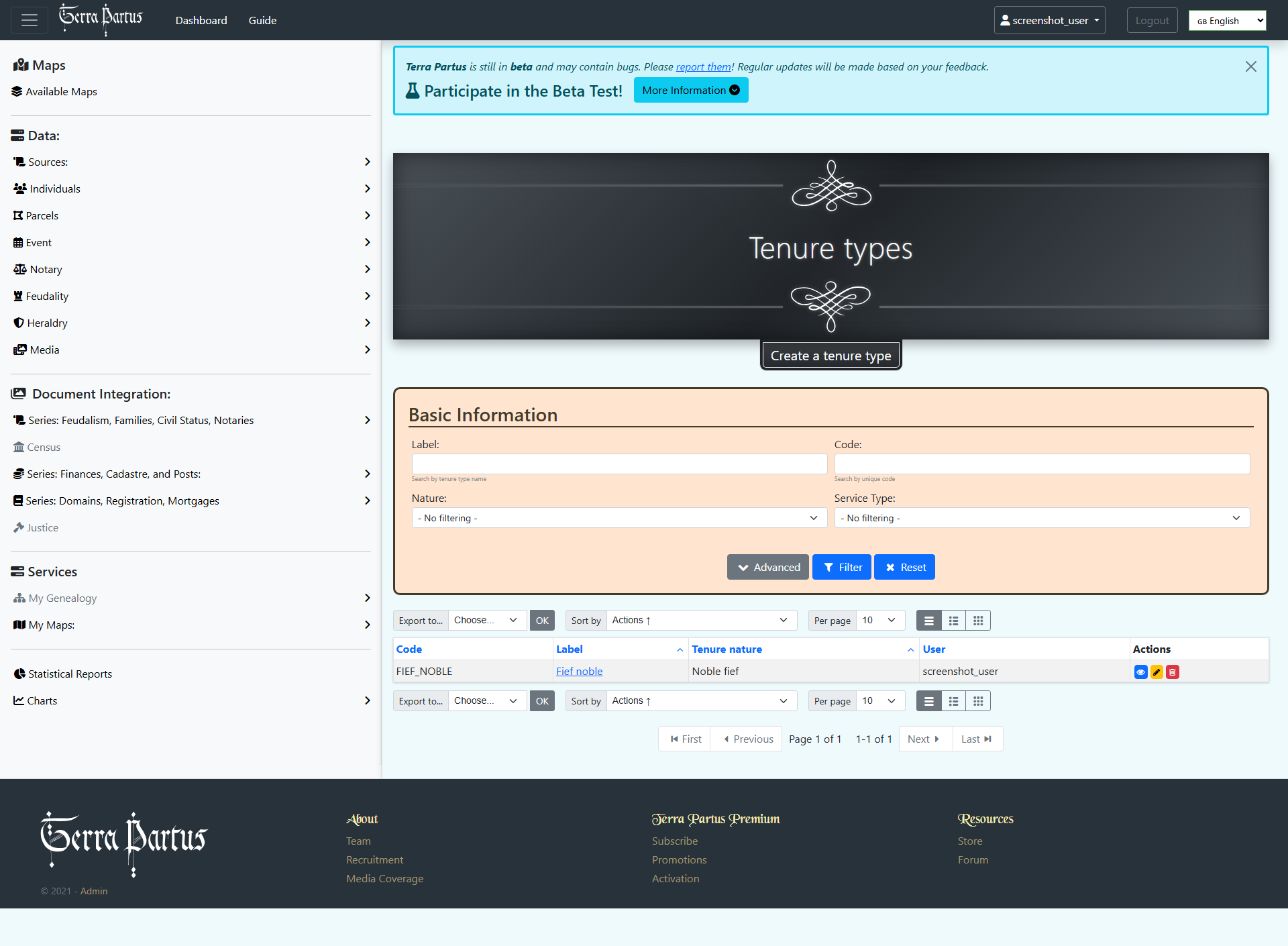Screen dimensions: 1288x946
Task: Toggle the Advanced search options
Action: 768,567
